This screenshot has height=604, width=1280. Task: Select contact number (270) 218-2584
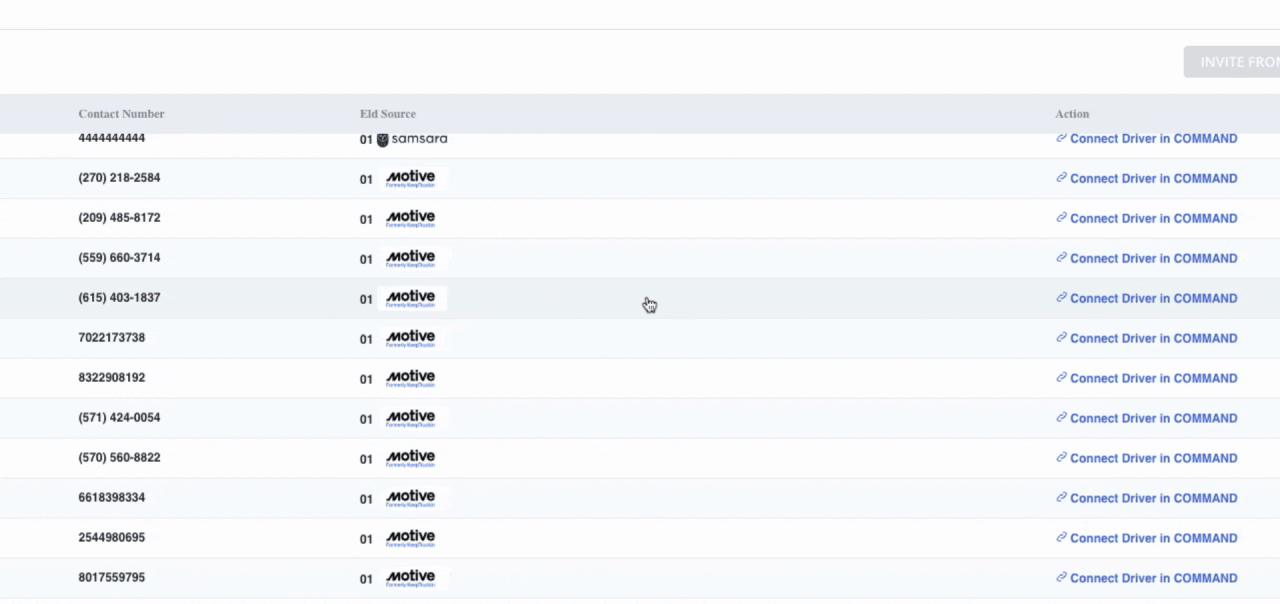click(119, 178)
